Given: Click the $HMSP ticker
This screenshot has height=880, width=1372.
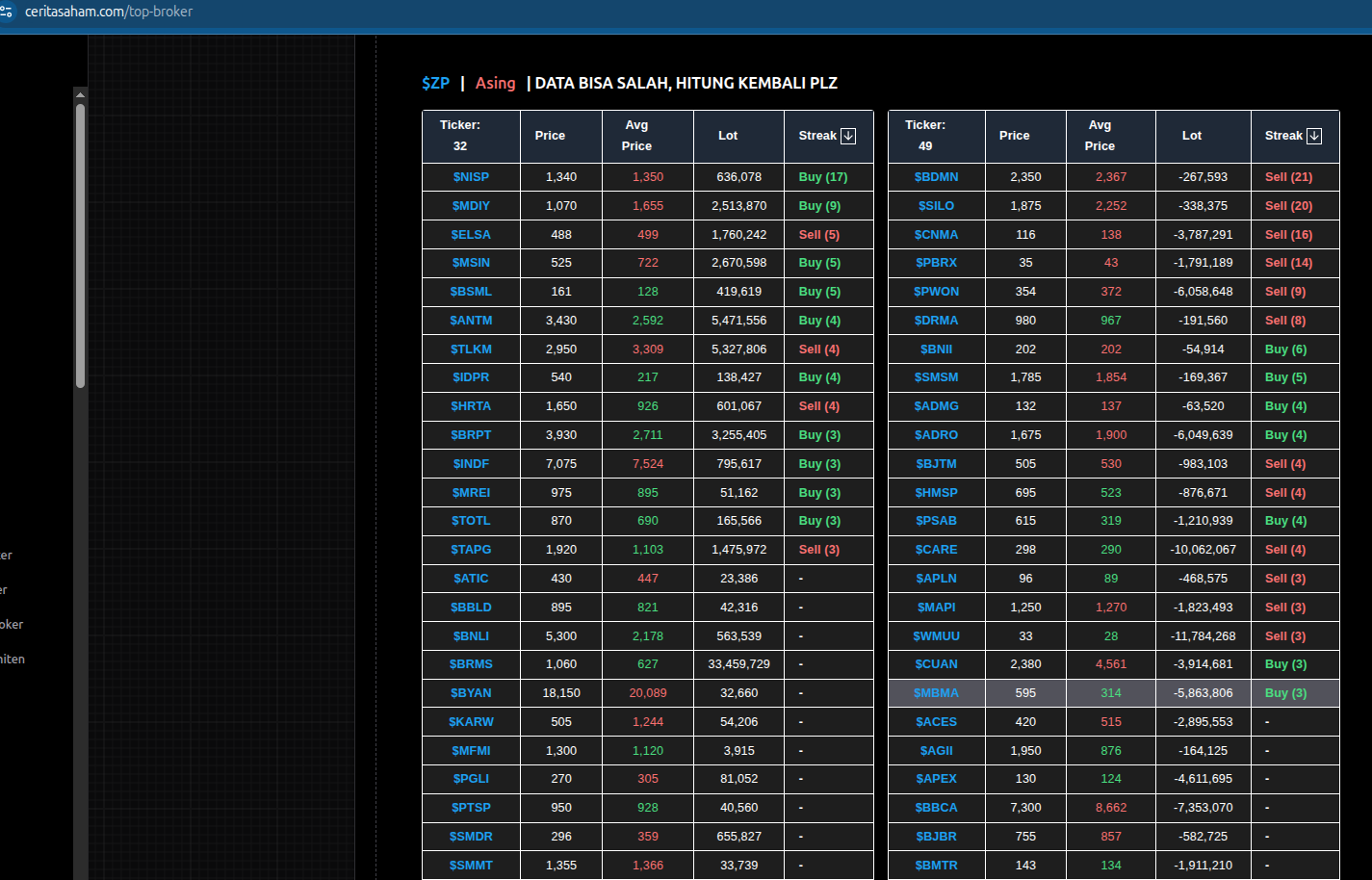Looking at the screenshot, I should coord(937,493).
